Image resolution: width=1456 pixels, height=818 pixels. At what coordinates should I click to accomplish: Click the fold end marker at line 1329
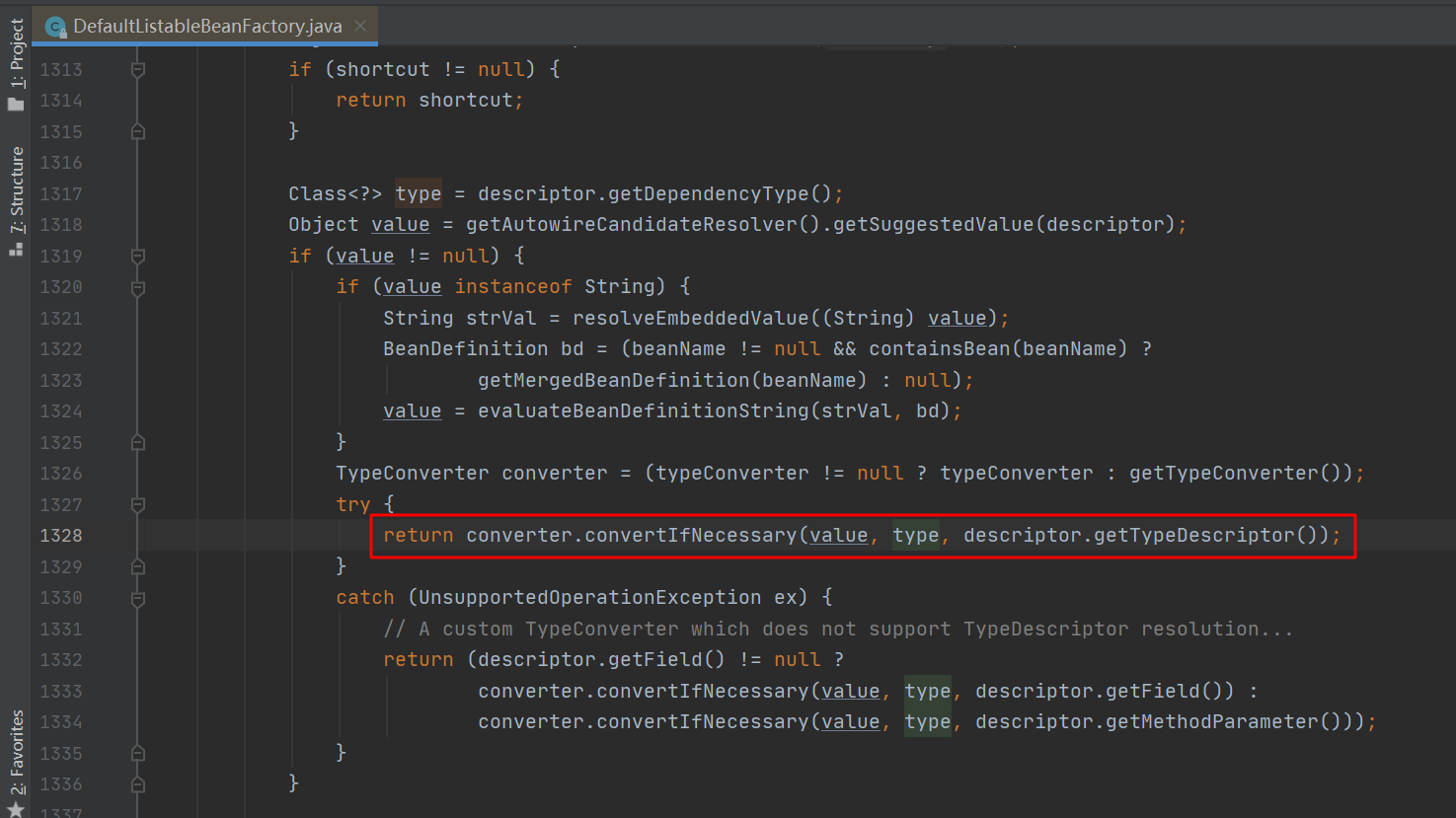[x=138, y=566]
